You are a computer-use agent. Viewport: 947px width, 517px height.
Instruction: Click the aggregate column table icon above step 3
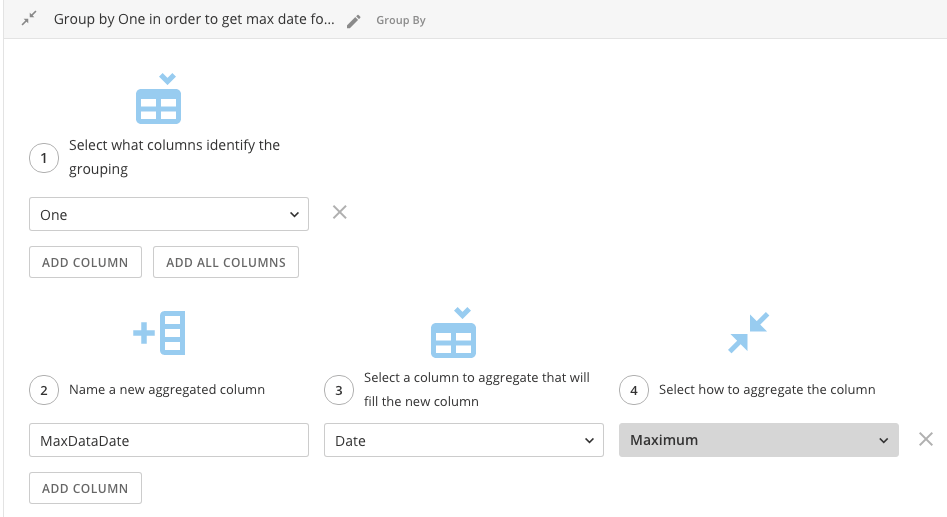pyautogui.click(x=454, y=333)
